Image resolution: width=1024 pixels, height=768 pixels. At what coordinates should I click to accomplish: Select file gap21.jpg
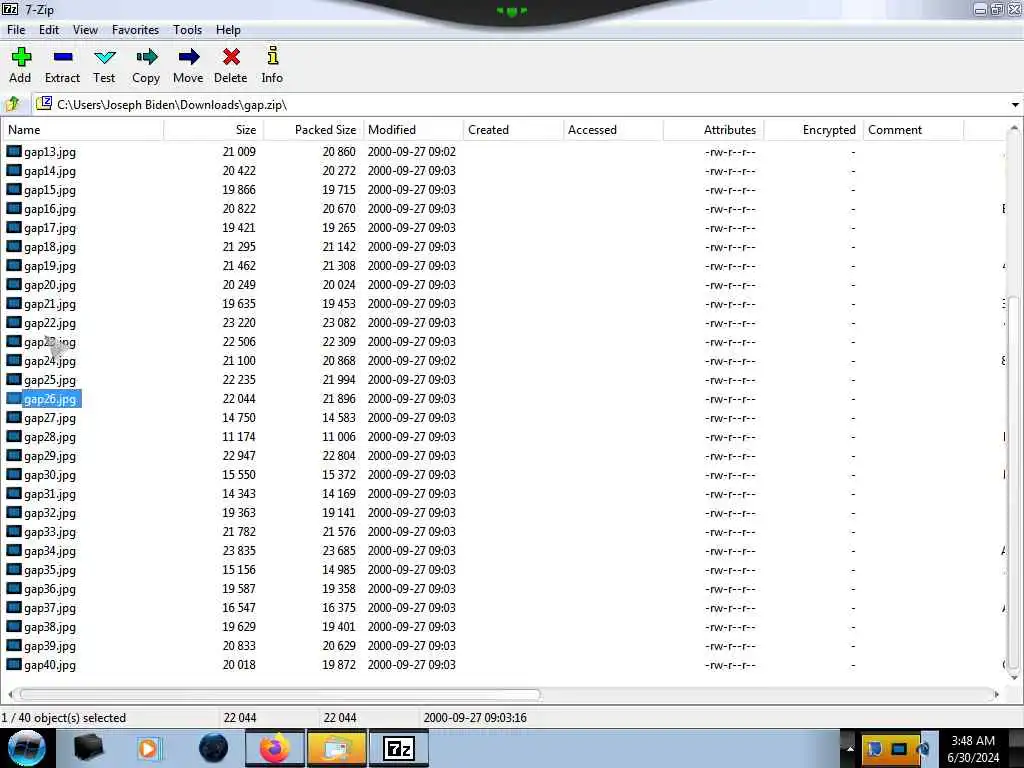(x=50, y=304)
